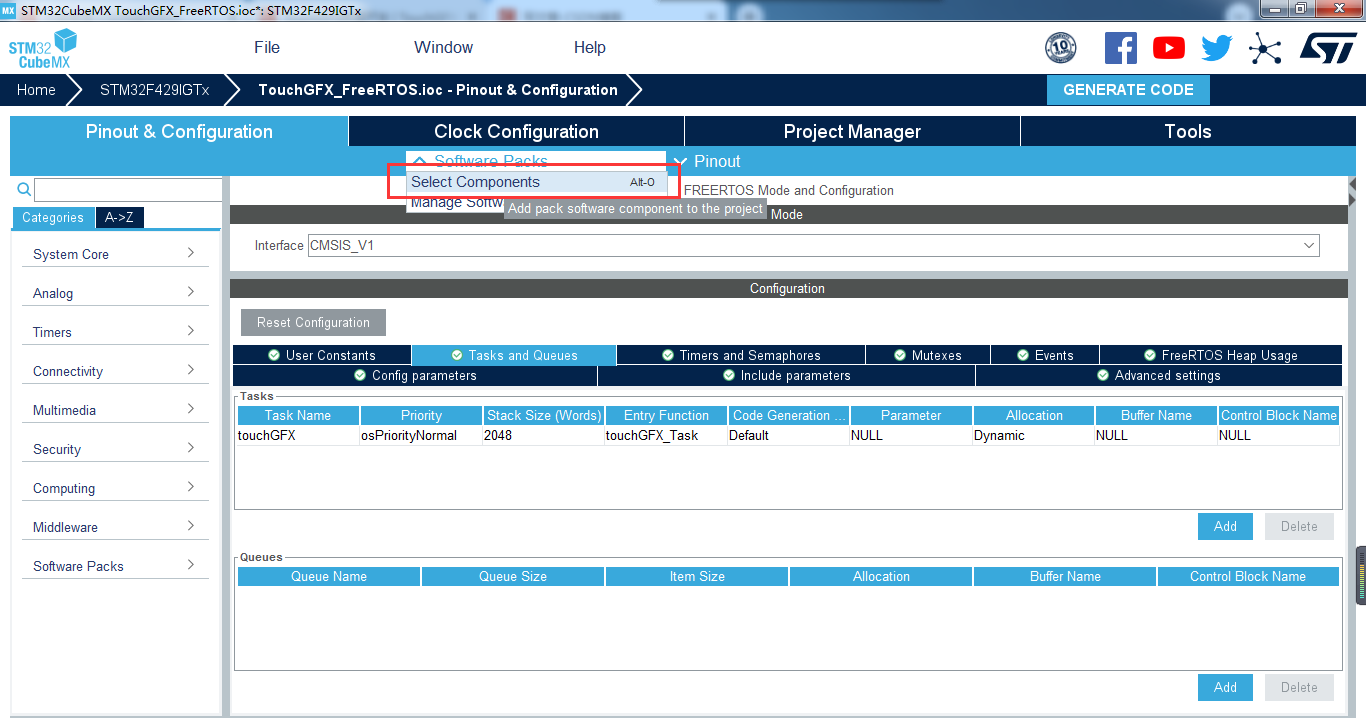
Task: Choose Select Components menu entry
Action: tap(536, 182)
